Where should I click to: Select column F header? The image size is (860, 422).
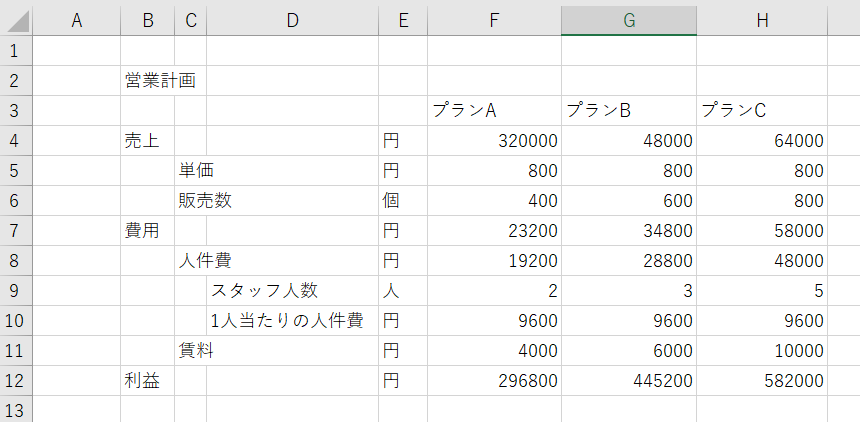495,21
